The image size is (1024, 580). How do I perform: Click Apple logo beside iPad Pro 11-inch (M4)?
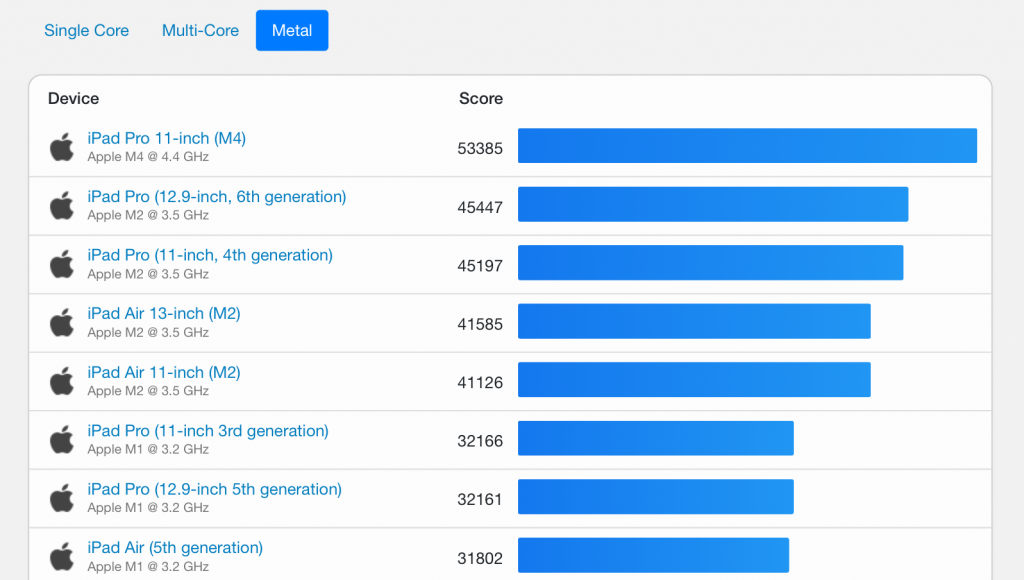pos(62,147)
